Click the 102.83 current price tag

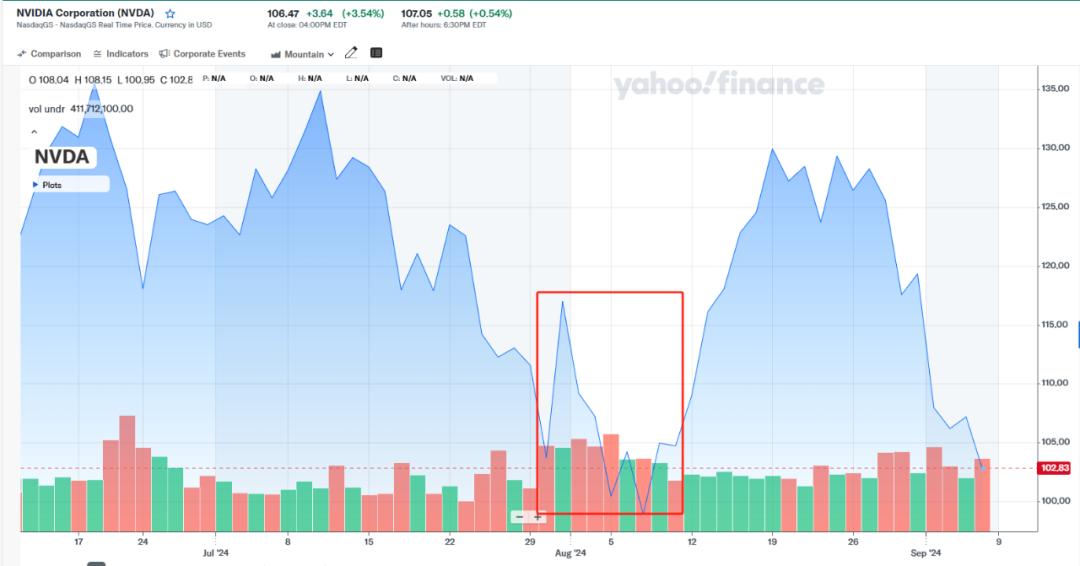tap(1055, 468)
